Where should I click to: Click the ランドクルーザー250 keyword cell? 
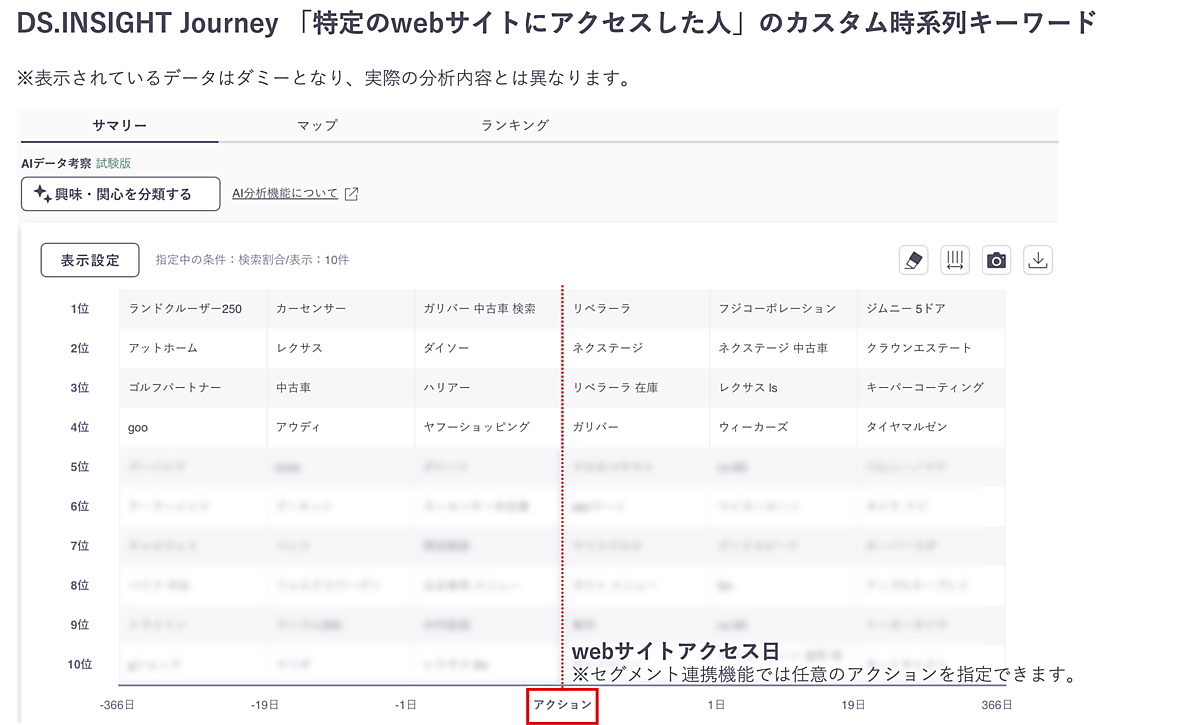[185, 309]
